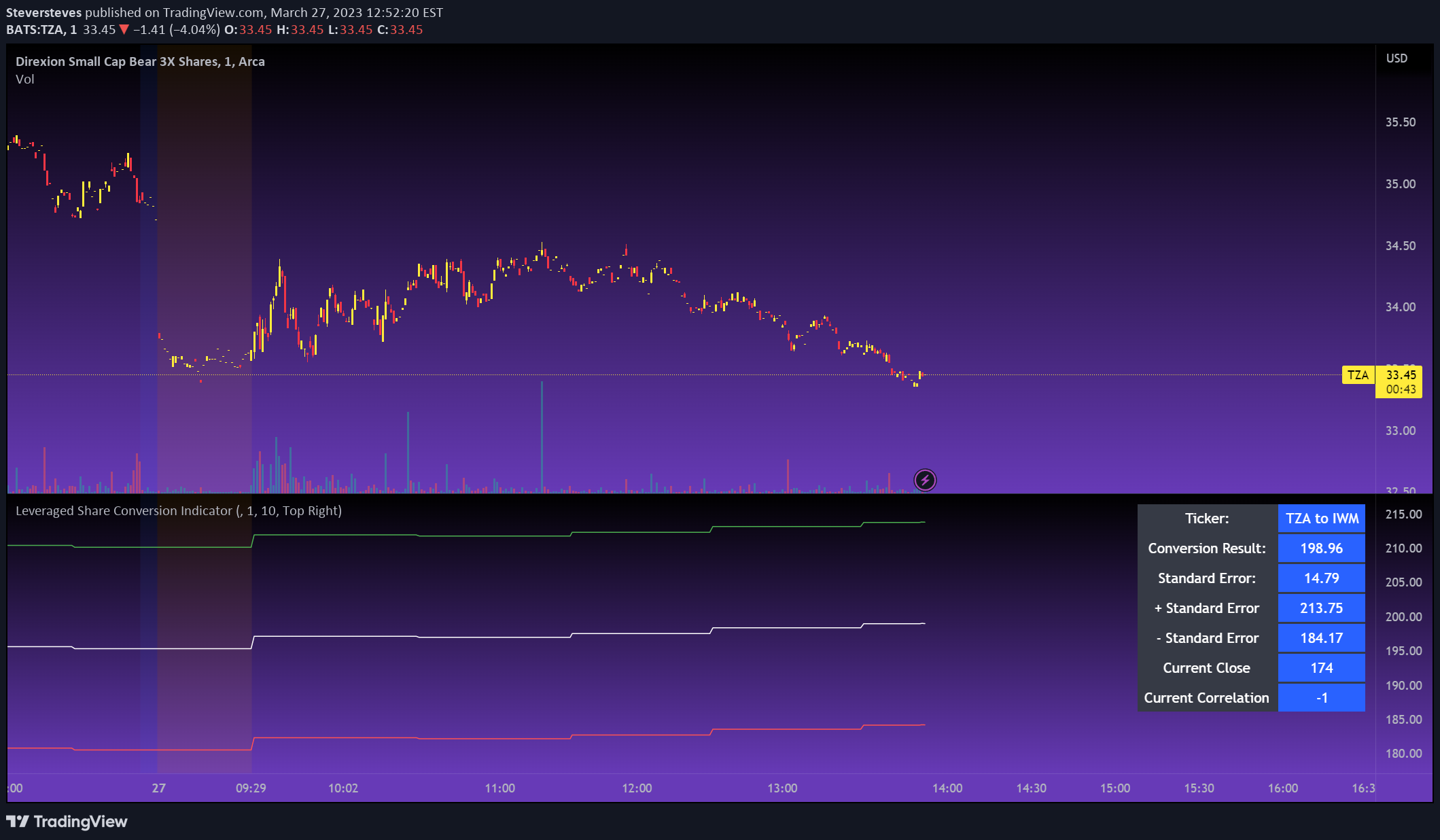Select the Direxion Small Cap Bear title
Image resolution: width=1440 pixels, height=840 pixels.
point(140,61)
